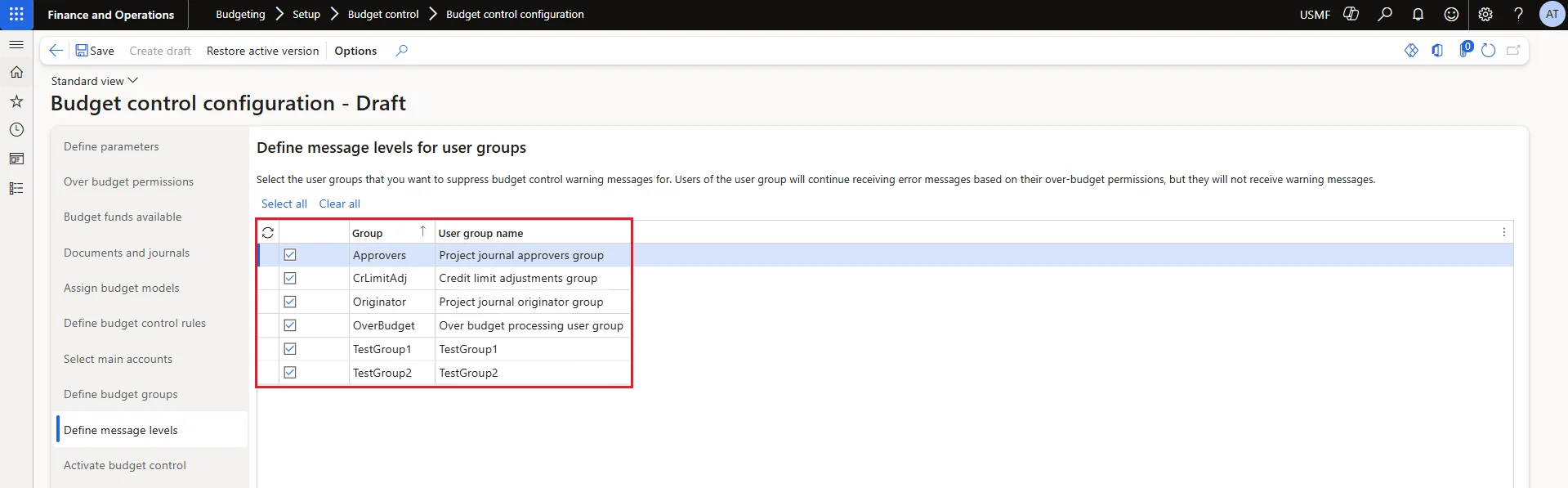Expand the navigation pane hamburger icon
This screenshot has width=1568, height=488.
(16, 44)
